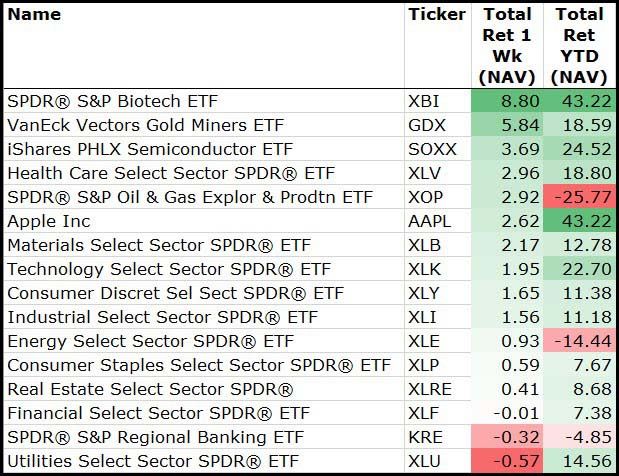Image resolution: width=619 pixels, height=476 pixels.
Task: Select the SPDR S&P Biotech ETF row
Action: click(112, 101)
